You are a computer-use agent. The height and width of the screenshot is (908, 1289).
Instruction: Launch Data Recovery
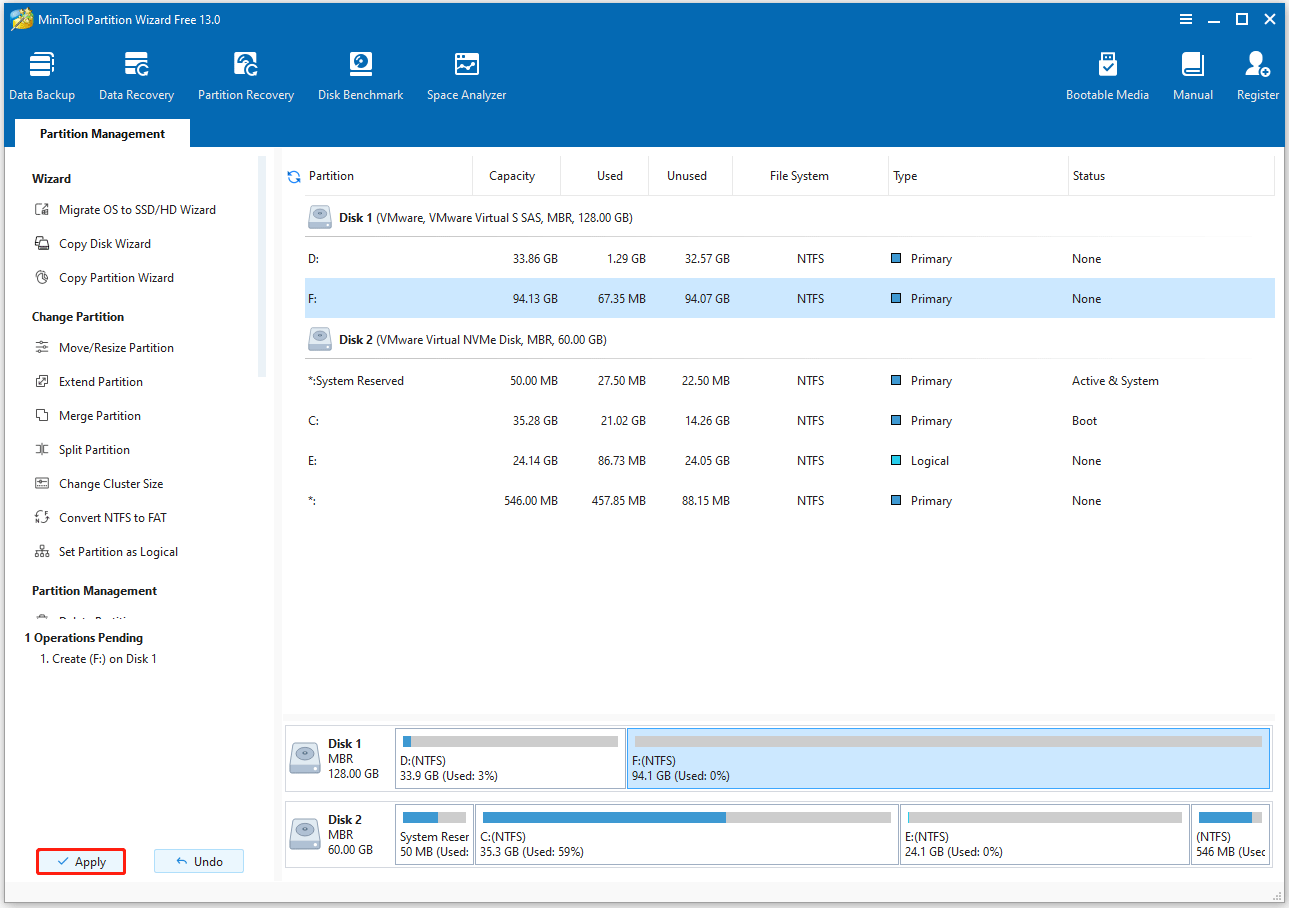136,75
